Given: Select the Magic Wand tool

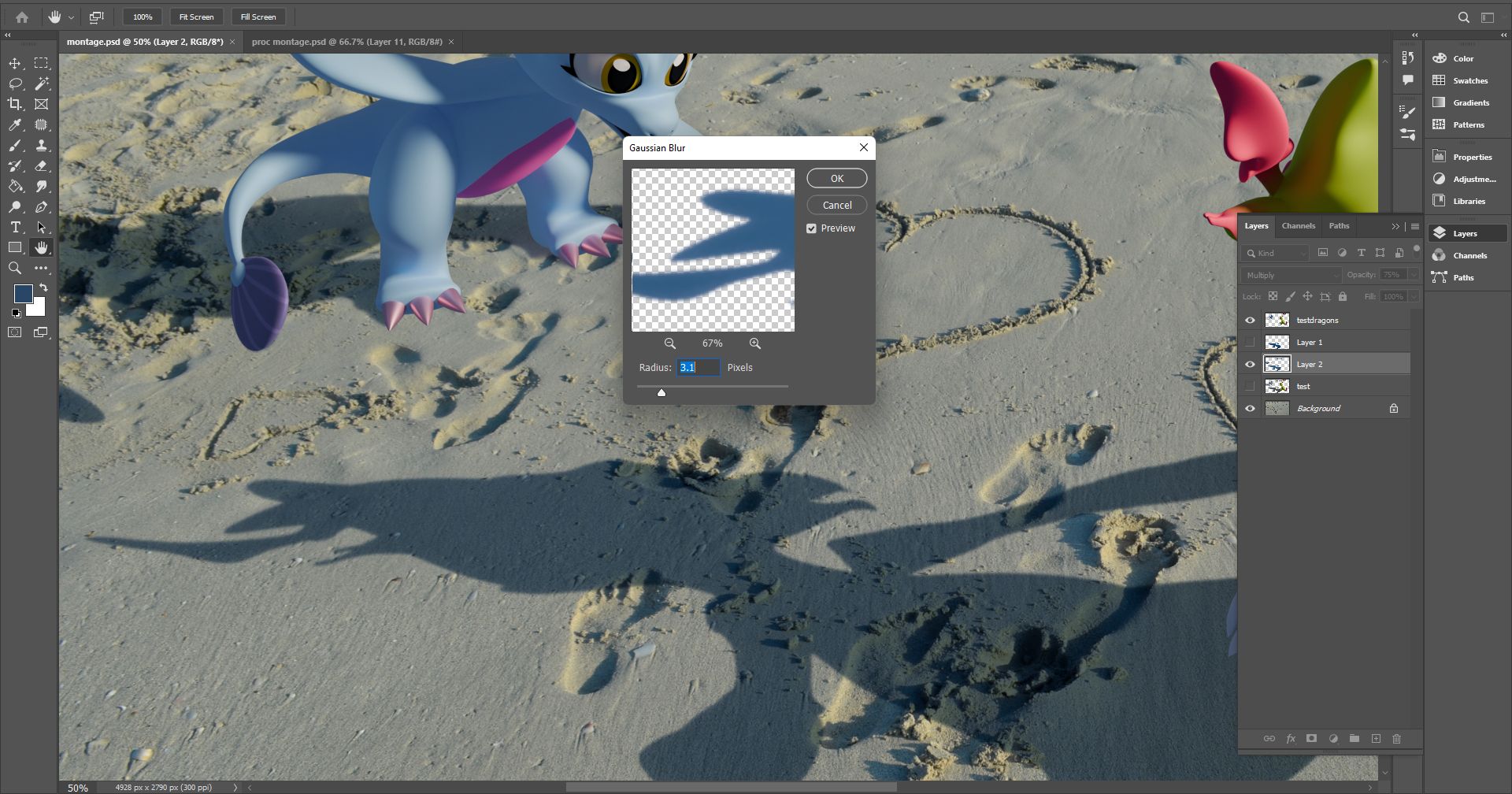Looking at the screenshot, I should tap(41, 83).
